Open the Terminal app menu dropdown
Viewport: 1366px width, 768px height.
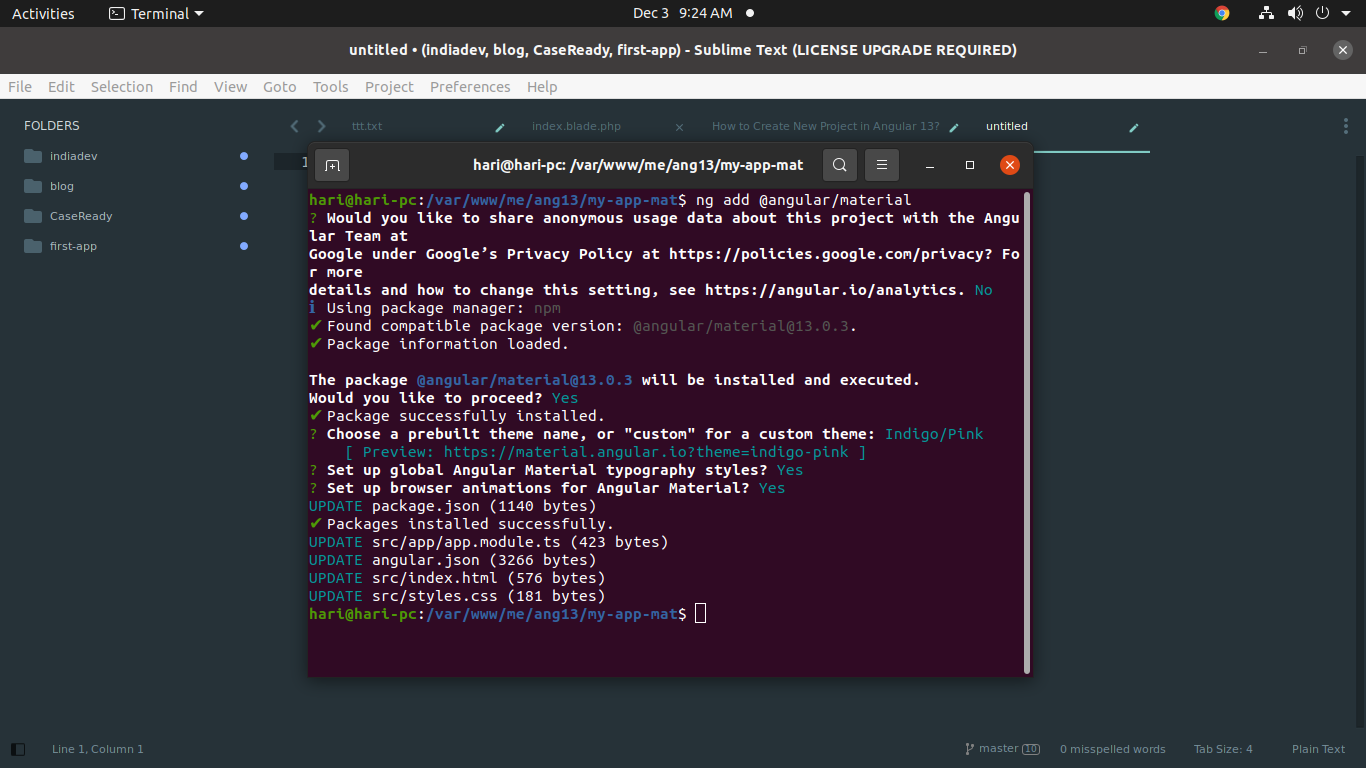(156, 13)
